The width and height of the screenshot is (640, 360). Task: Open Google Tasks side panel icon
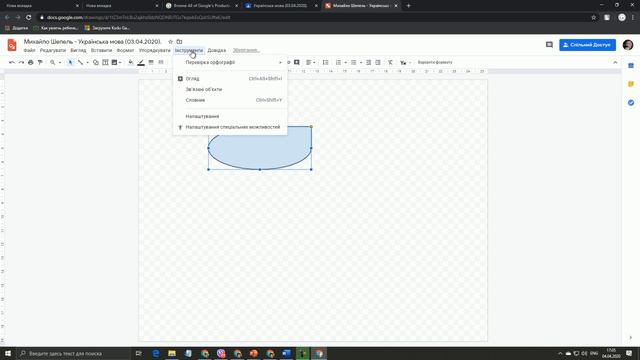631,102
